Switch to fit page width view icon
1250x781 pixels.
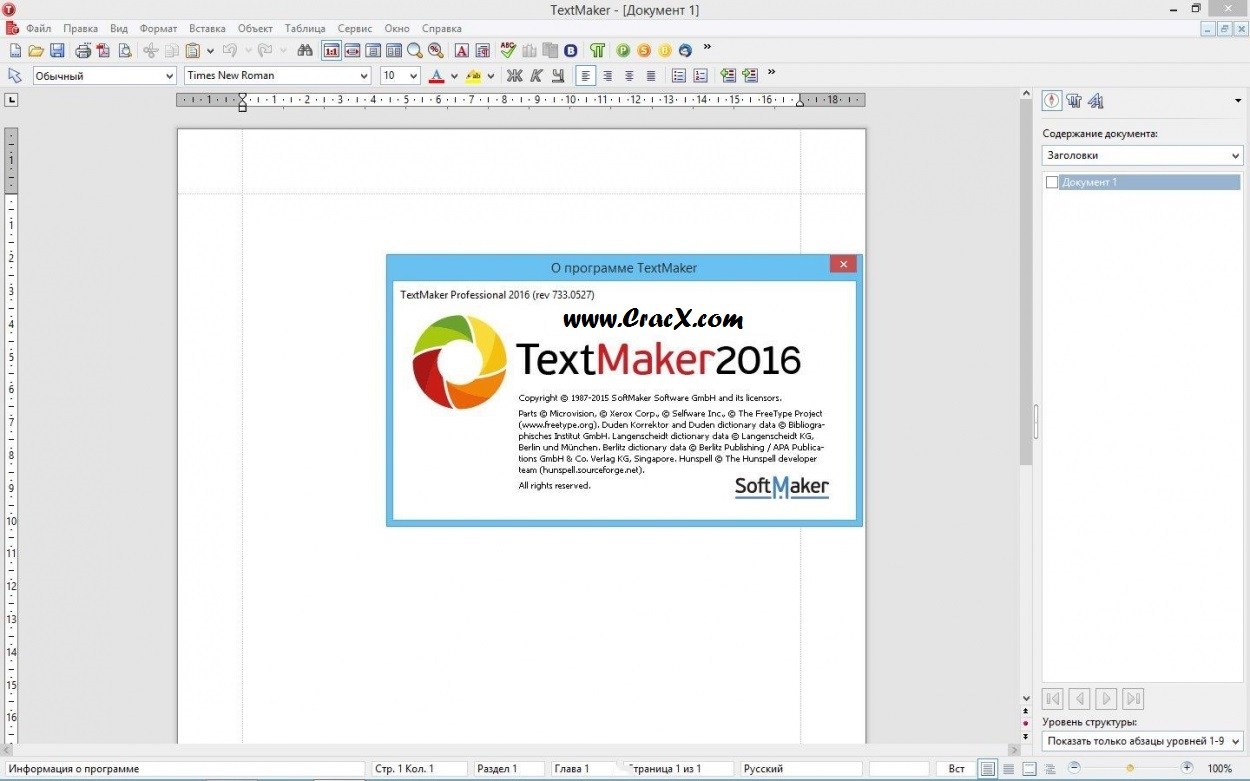pos(352,50)
